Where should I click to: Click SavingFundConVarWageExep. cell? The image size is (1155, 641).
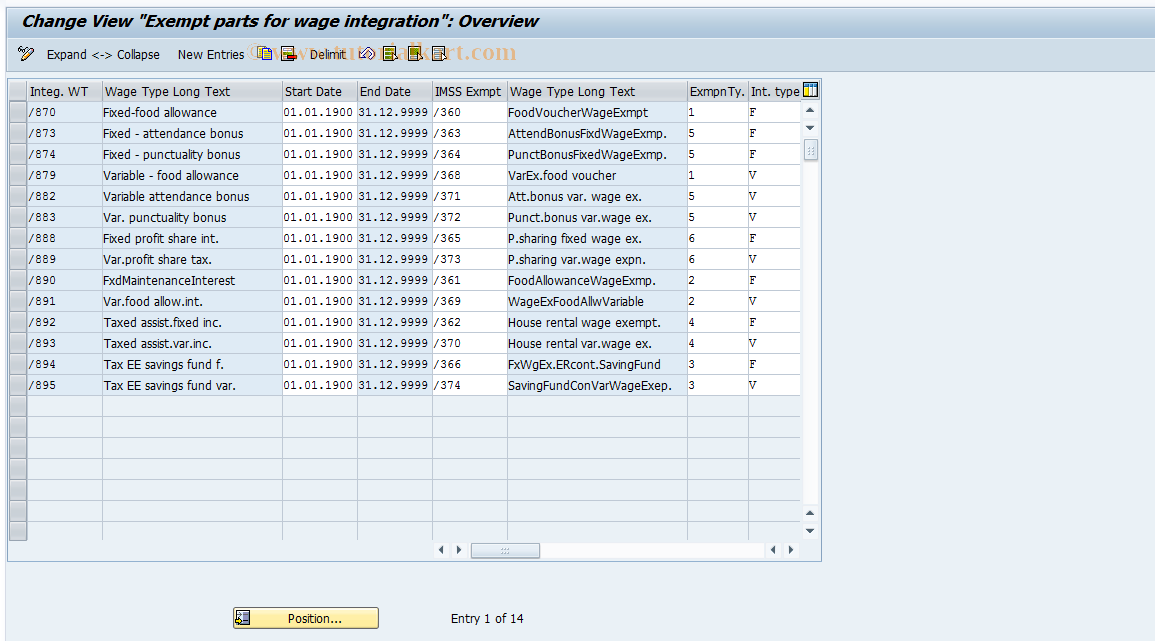tap(597, 385)
